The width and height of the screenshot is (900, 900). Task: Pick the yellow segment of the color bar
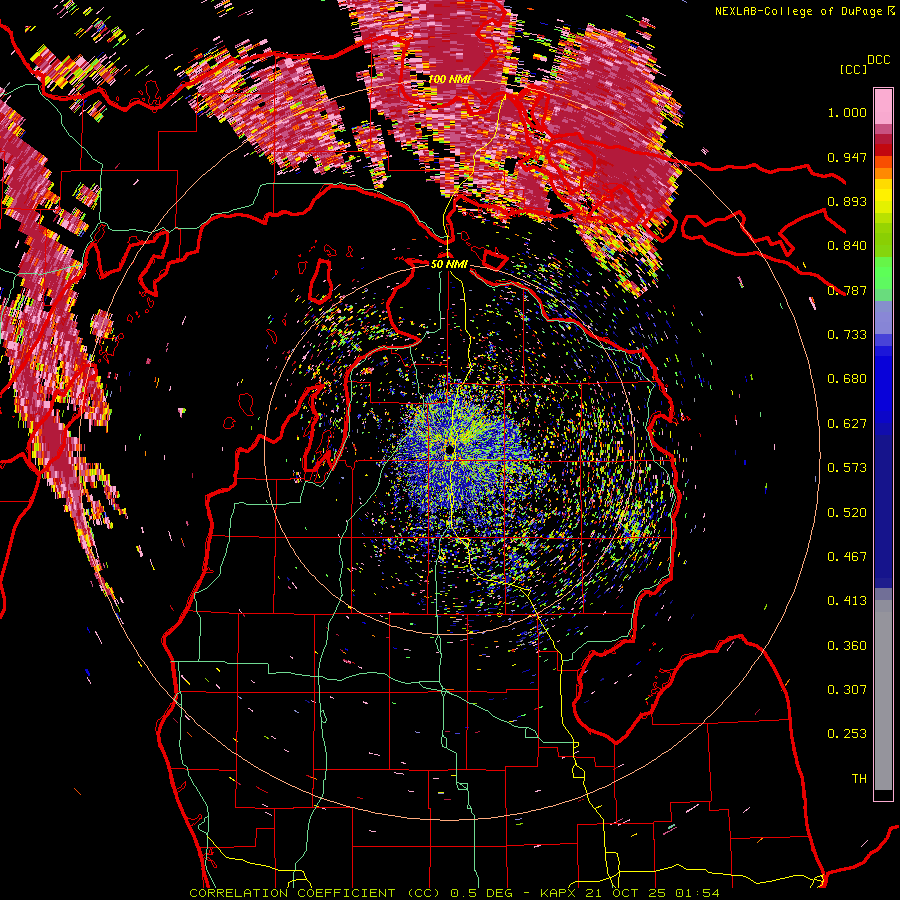click(883, 196)
